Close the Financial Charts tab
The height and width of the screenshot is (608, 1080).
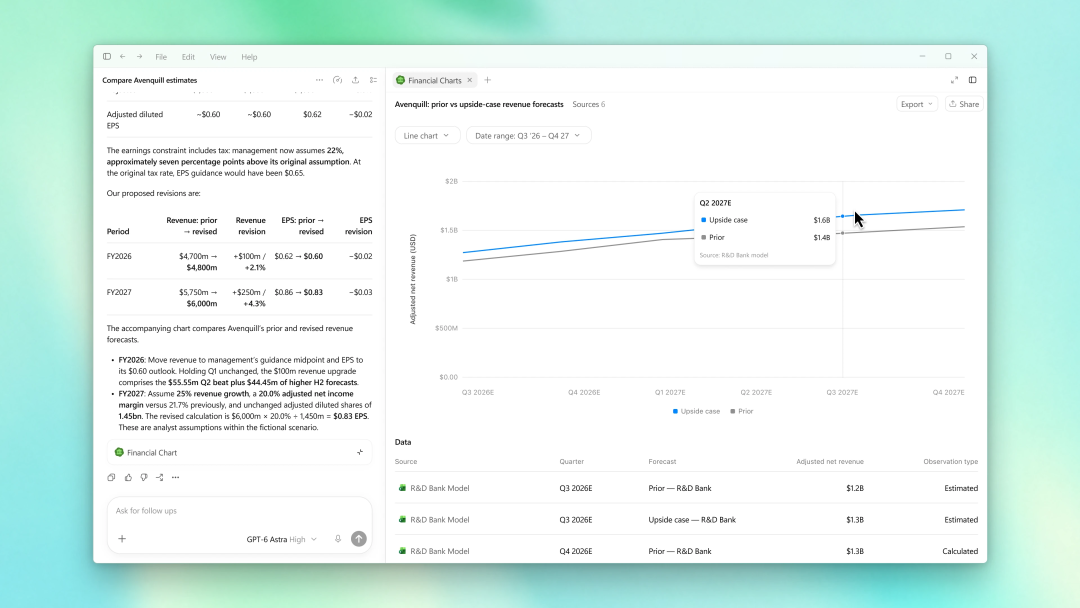(x=470, y=80)
